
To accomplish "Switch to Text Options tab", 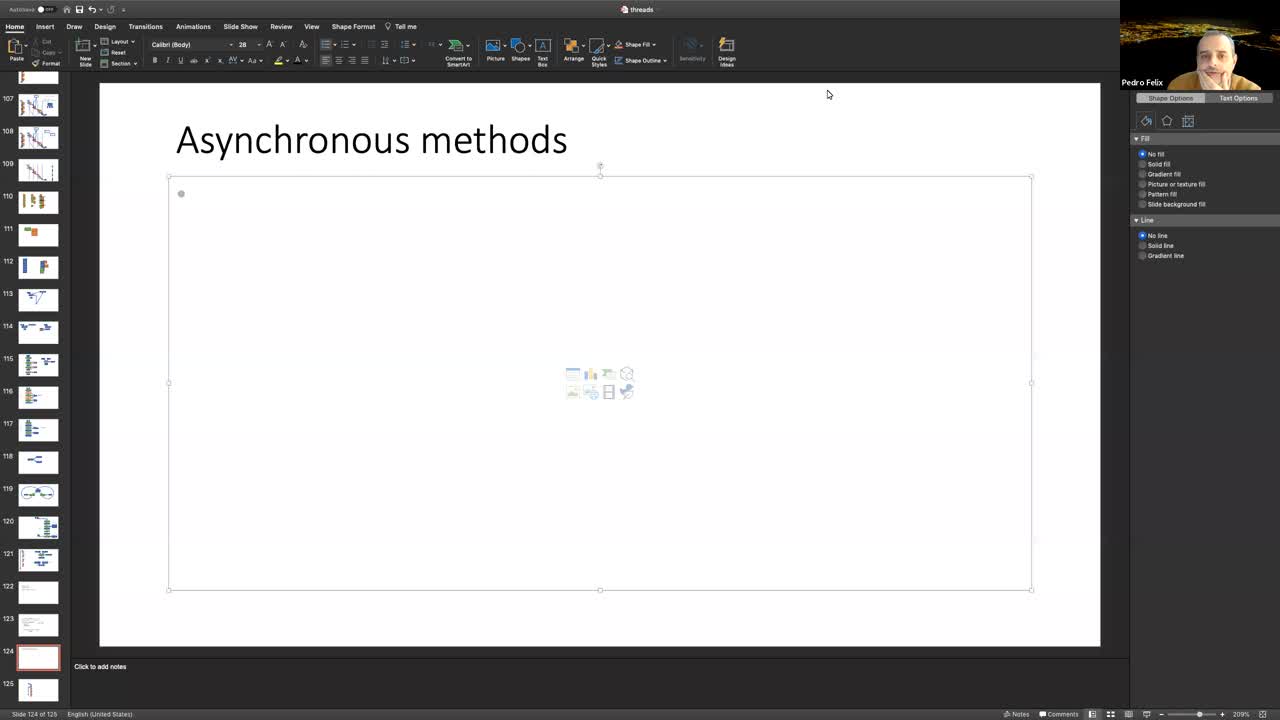I will pyautogui.click(x=1238, y=98).
